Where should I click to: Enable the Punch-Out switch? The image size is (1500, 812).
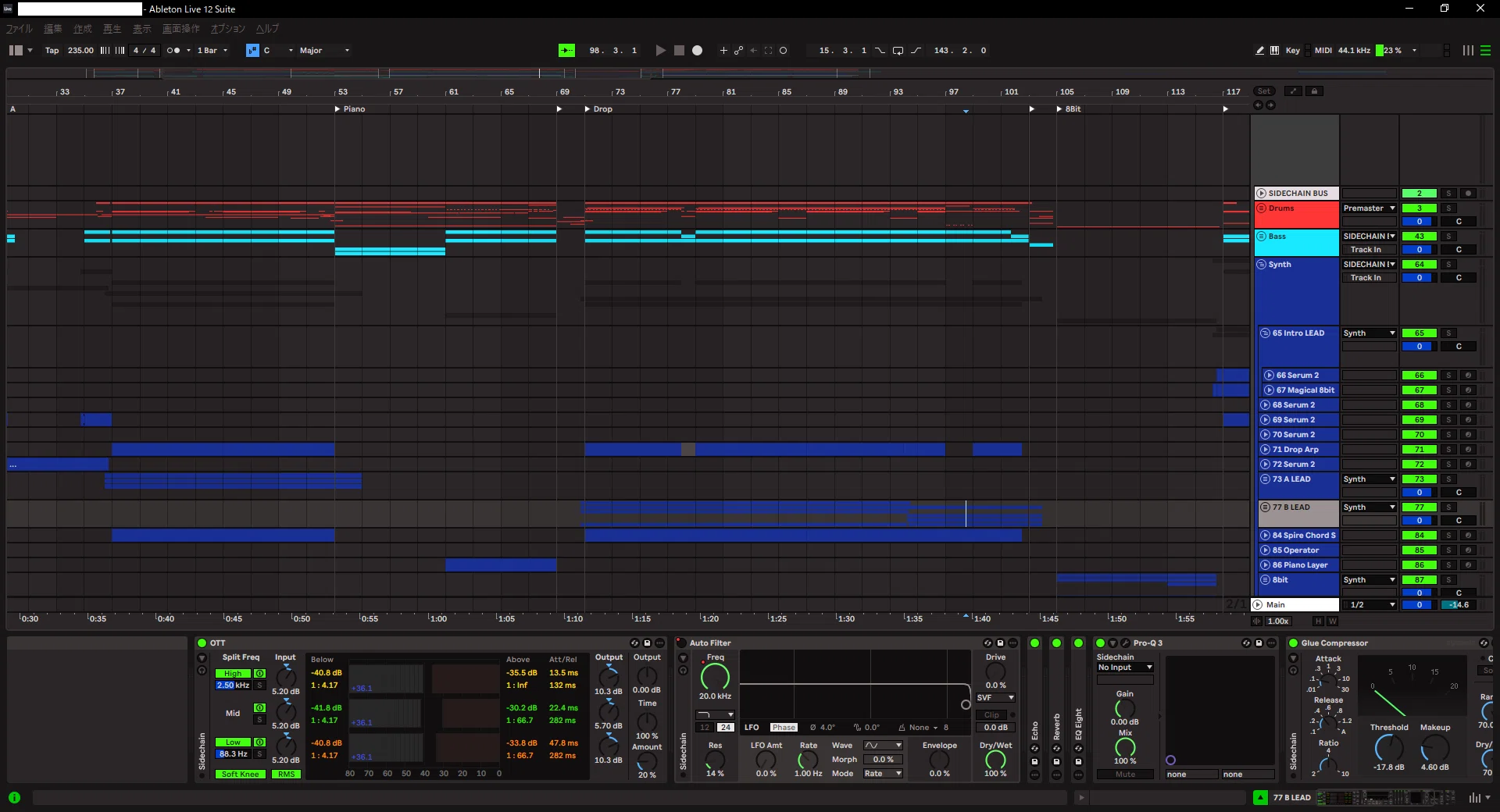point(916,51)
